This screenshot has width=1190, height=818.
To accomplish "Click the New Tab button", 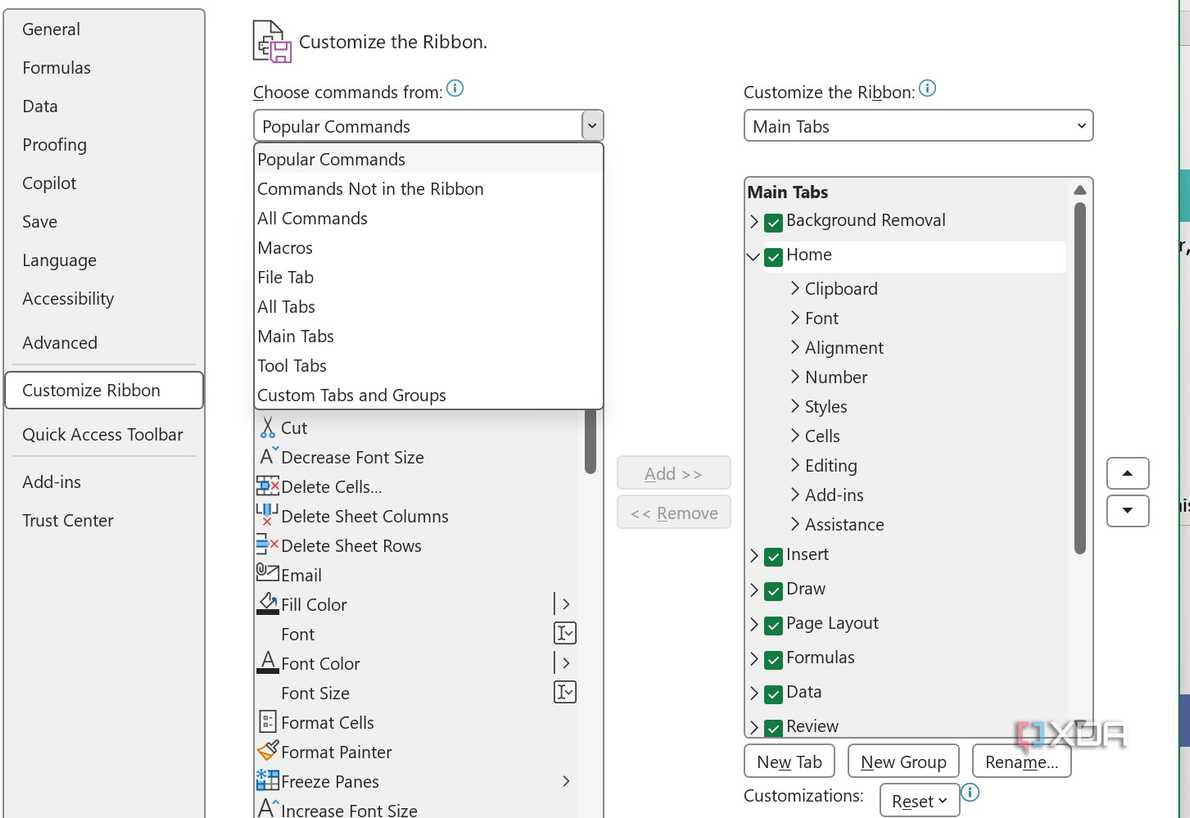I will (x=789, y=762).
